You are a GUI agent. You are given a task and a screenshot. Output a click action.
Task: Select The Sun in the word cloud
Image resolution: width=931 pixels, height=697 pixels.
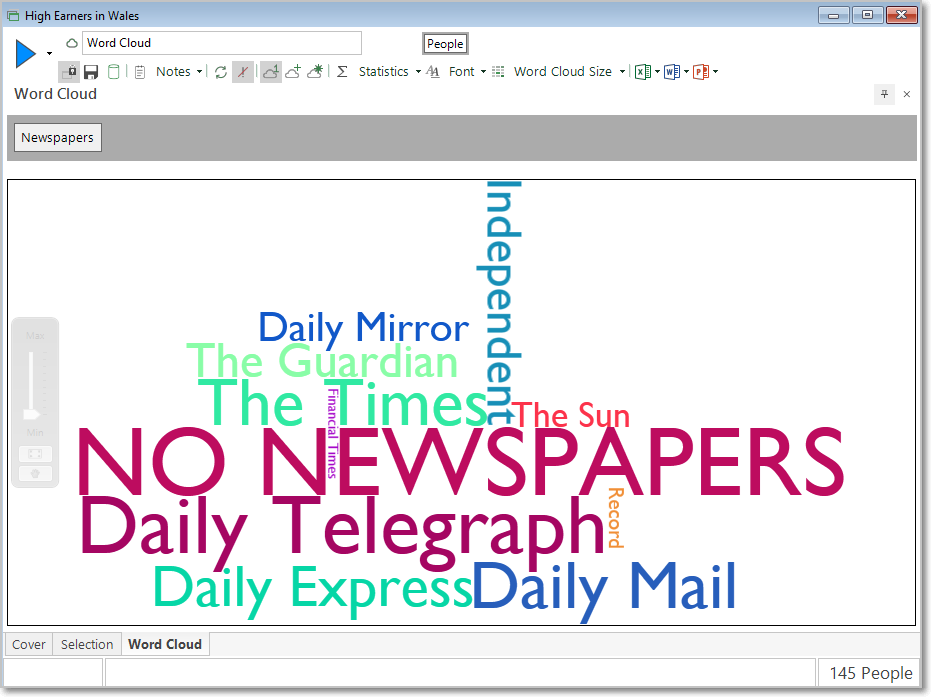click(x=571, y=415)
